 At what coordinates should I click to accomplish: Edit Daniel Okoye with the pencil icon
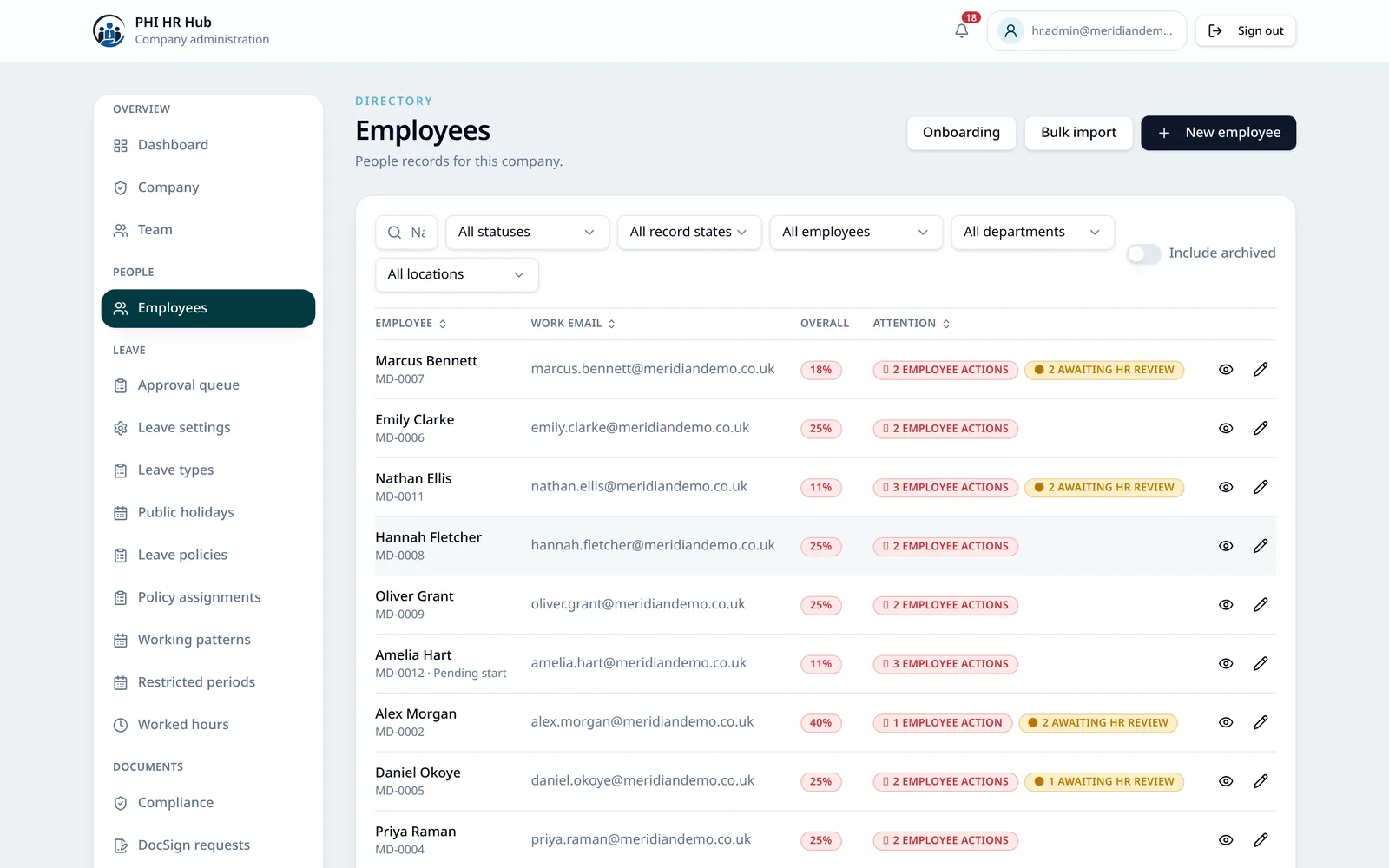[1261, 781]
